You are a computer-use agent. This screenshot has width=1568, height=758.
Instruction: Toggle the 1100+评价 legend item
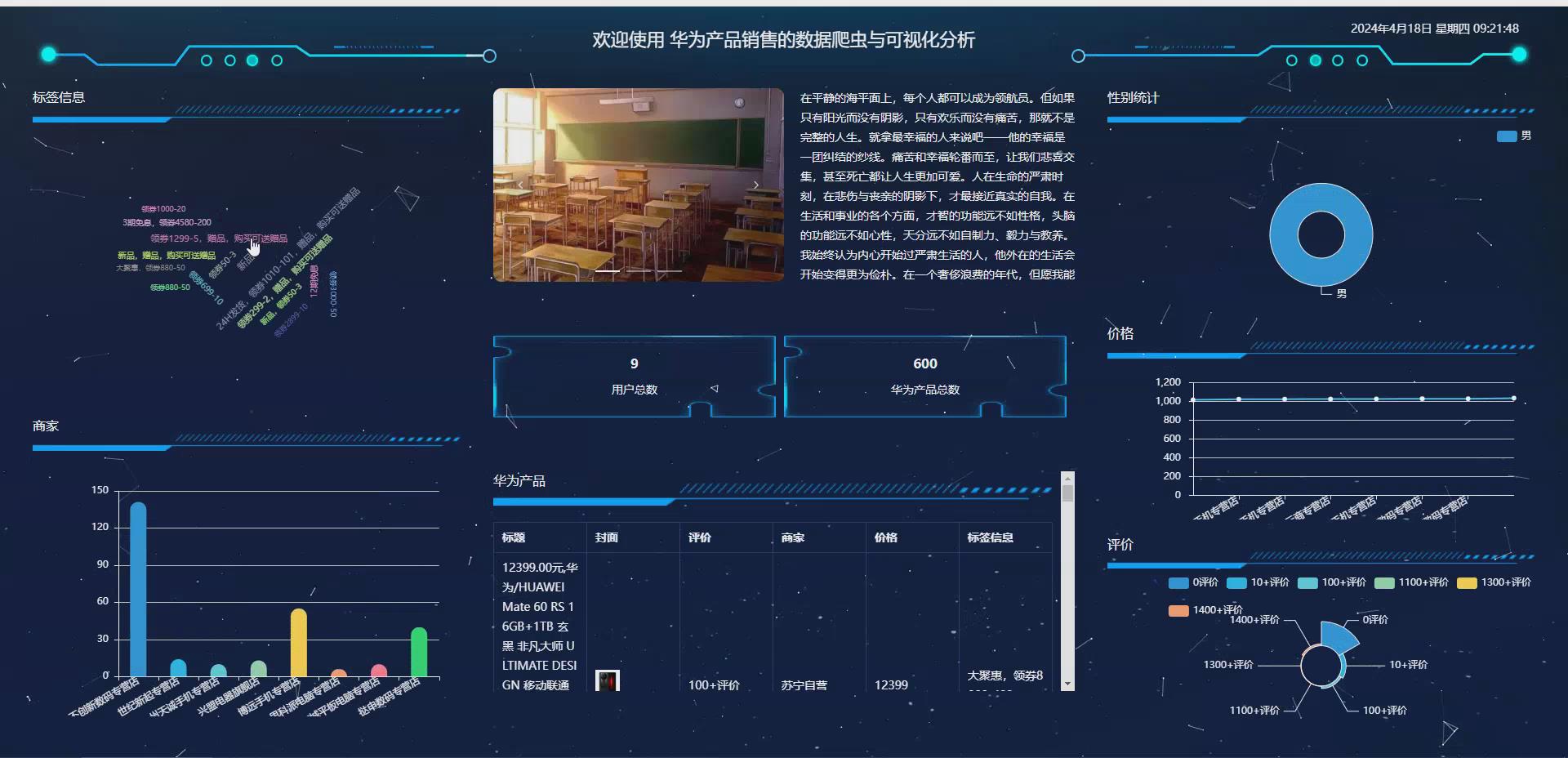[1411, 582]
